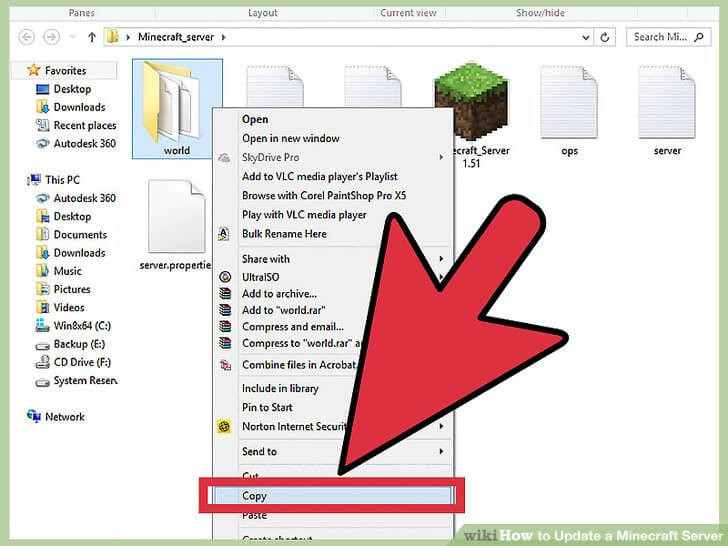This screenshot has height=546, width=728.
Task: Select the ops file icon
Action: 569,102
